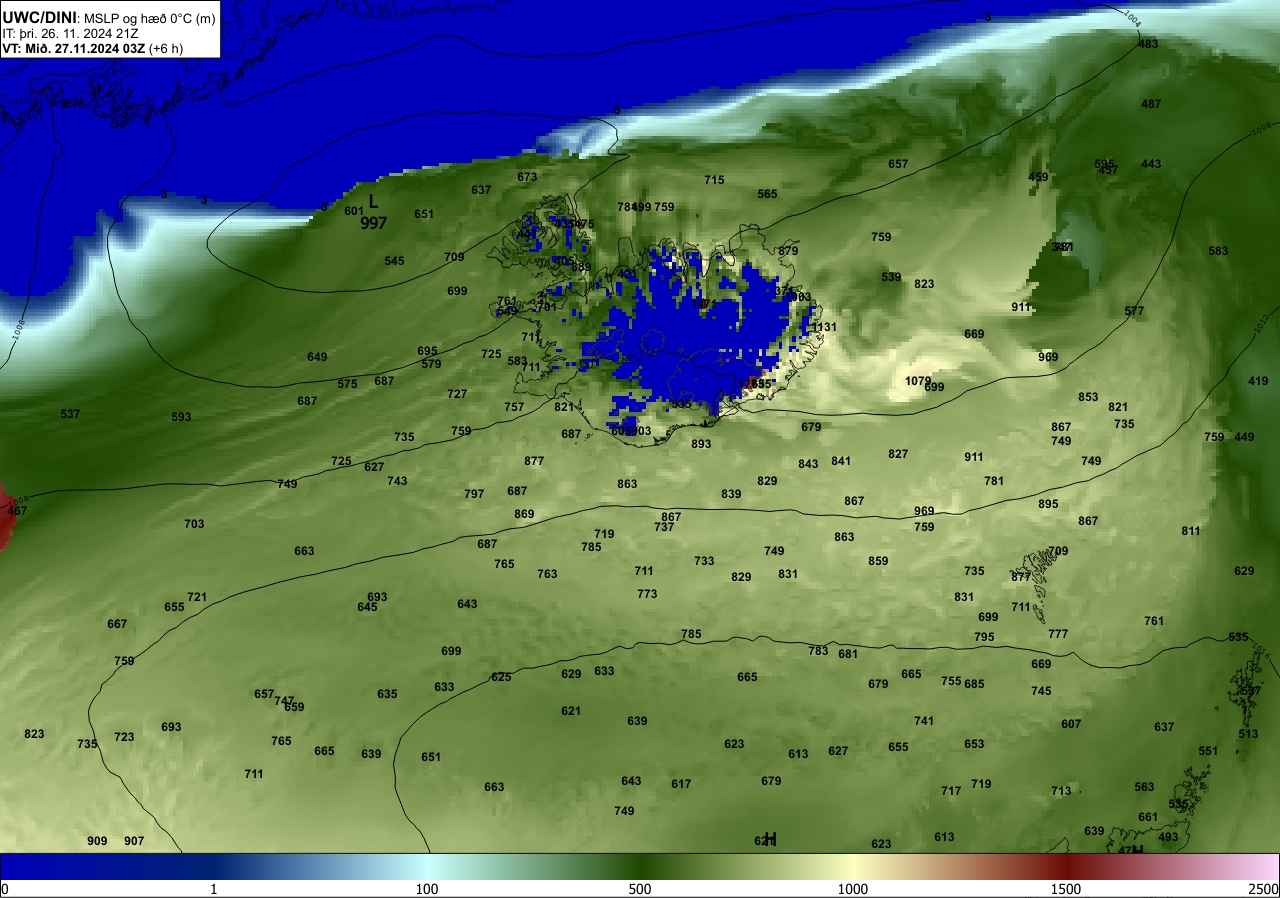Click the height value 895
Image resolution: width=1280 pixels, height=898 pixels.
click(x=1048, y=504)
